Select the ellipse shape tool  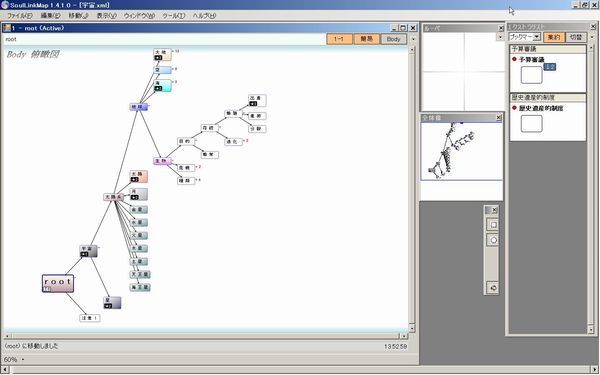pos(493,240)
